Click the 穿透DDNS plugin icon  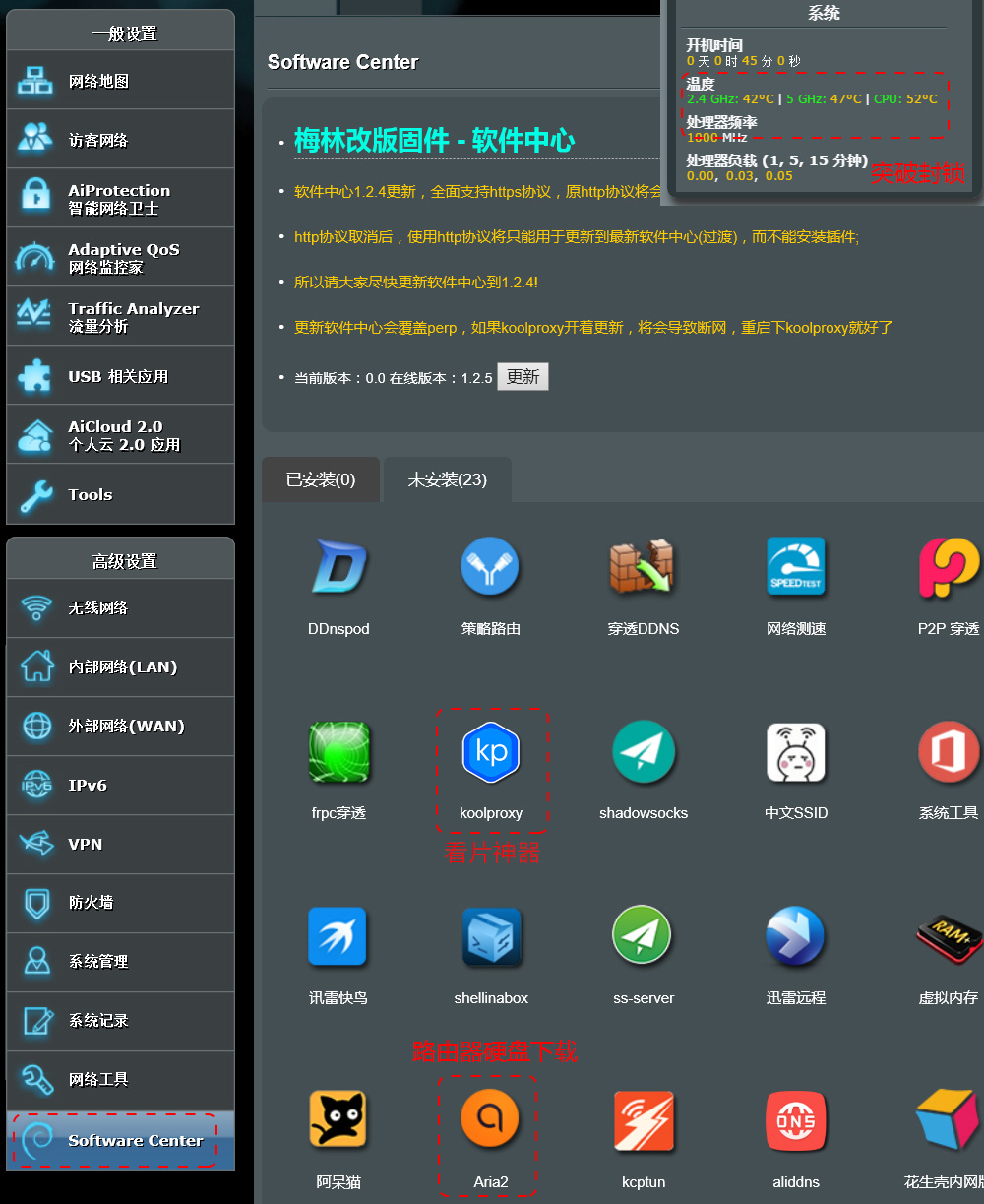click(643, 567)
